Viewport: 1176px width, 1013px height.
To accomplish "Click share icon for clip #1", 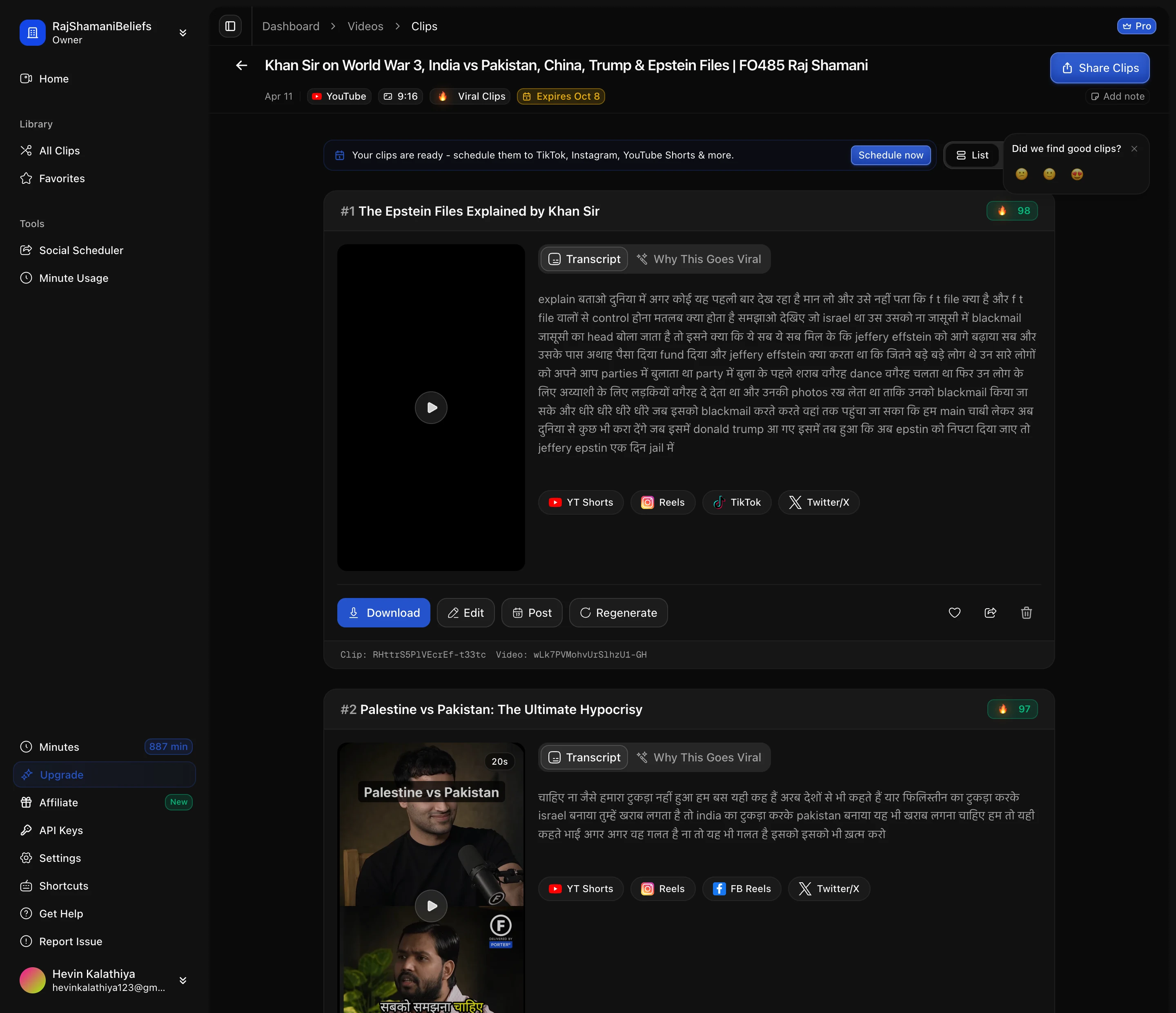I will pos(990,613).
